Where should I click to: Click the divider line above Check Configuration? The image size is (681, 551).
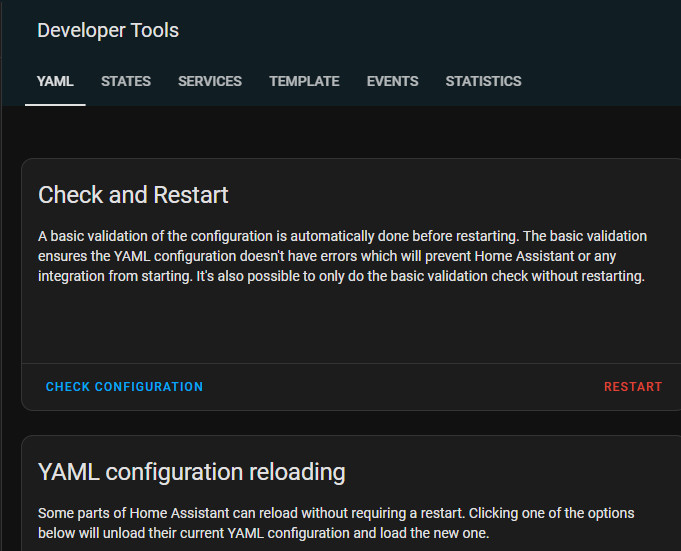pos(340,363)
